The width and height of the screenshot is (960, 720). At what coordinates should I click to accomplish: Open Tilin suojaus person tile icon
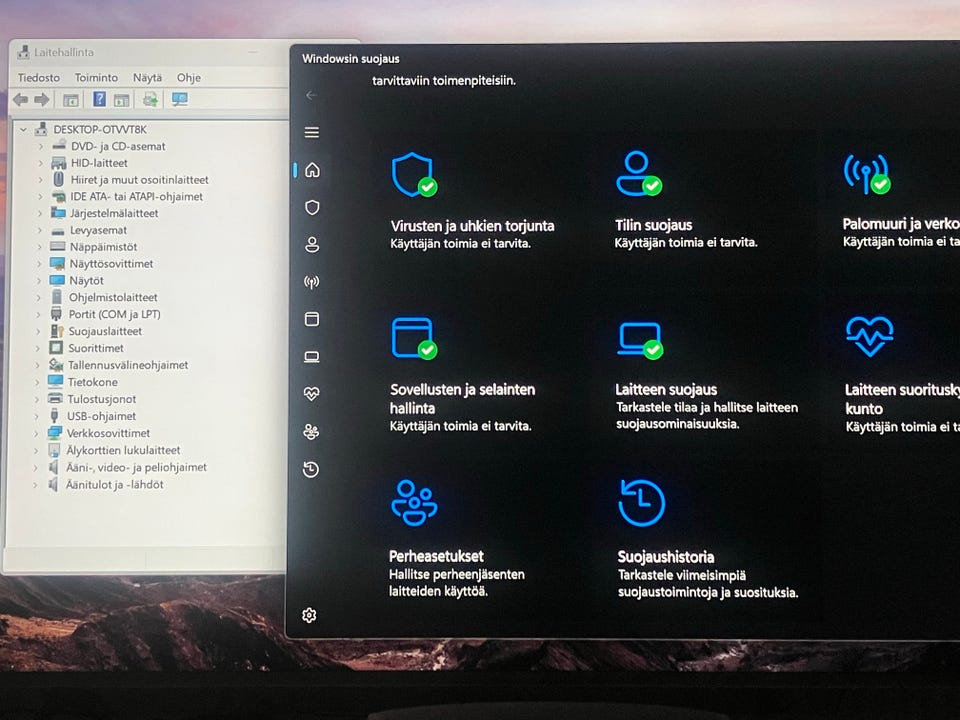click(639, 173)
